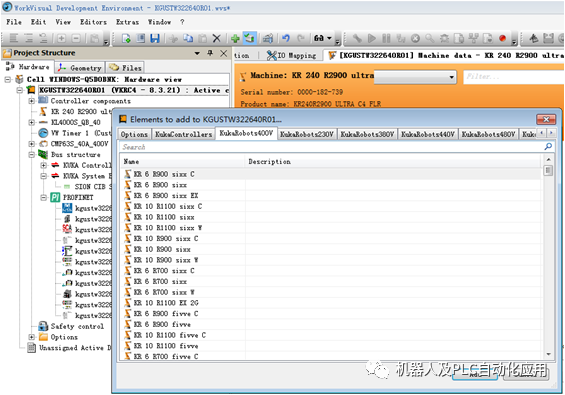Click the search magnifier in Elements dialog
The image size is (565, 395).
point(548,146)
